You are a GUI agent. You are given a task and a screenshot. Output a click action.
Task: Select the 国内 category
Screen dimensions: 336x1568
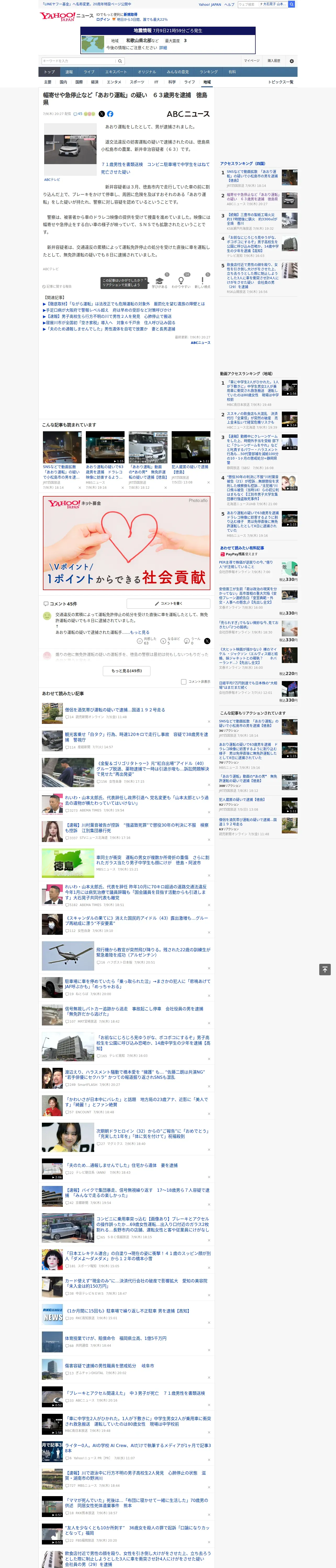(63, 82)
